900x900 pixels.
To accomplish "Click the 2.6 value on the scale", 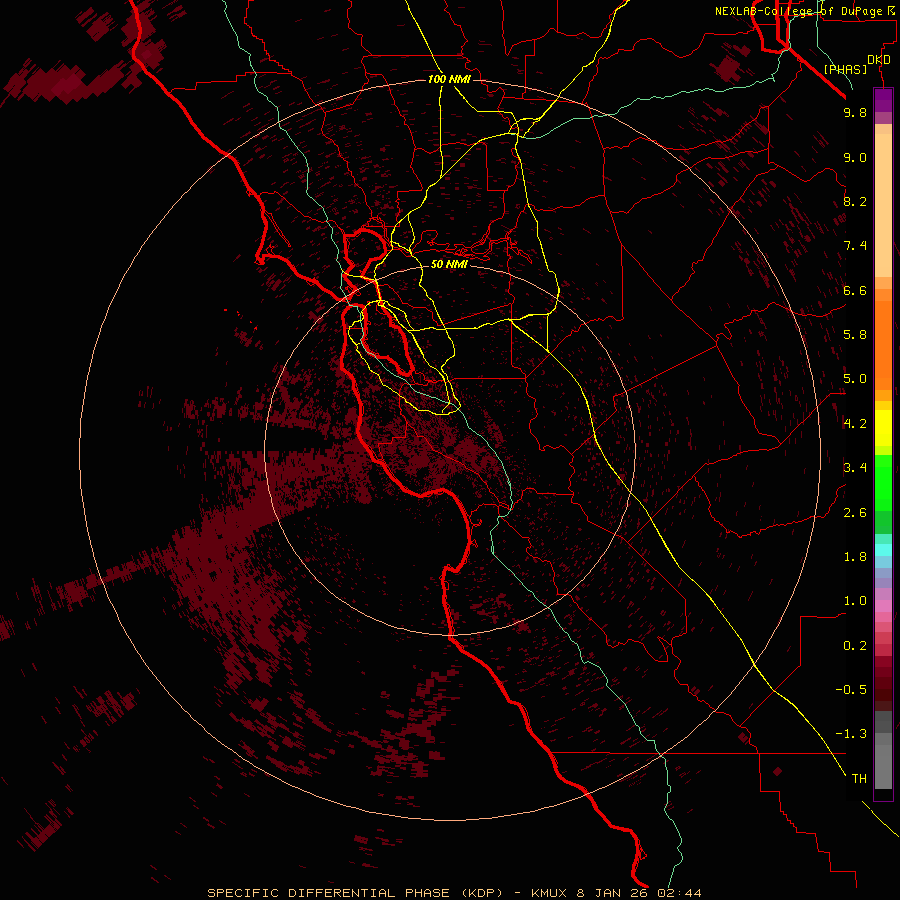I will 855,513.
